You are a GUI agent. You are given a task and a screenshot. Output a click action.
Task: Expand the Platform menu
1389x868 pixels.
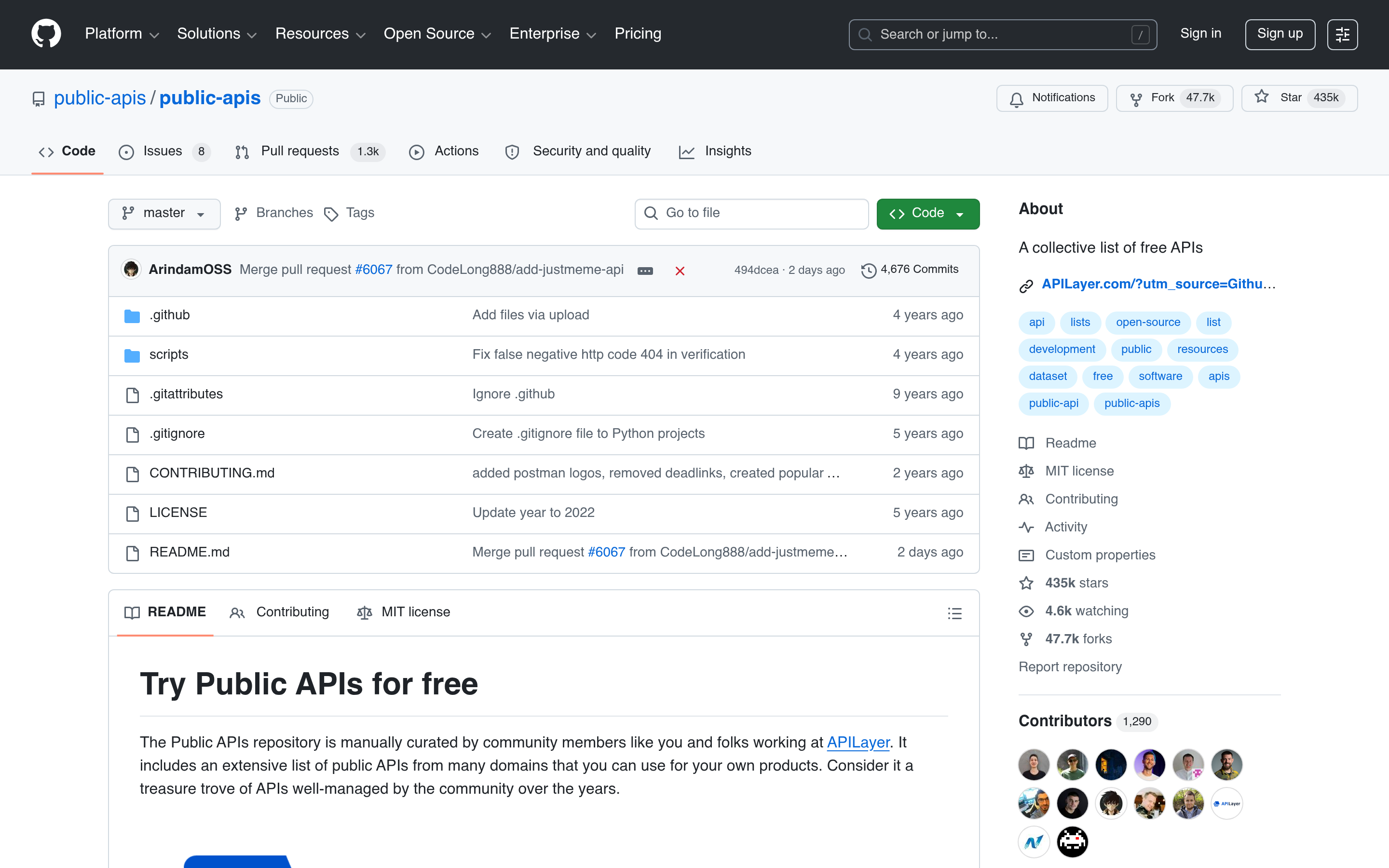(122, 34)
